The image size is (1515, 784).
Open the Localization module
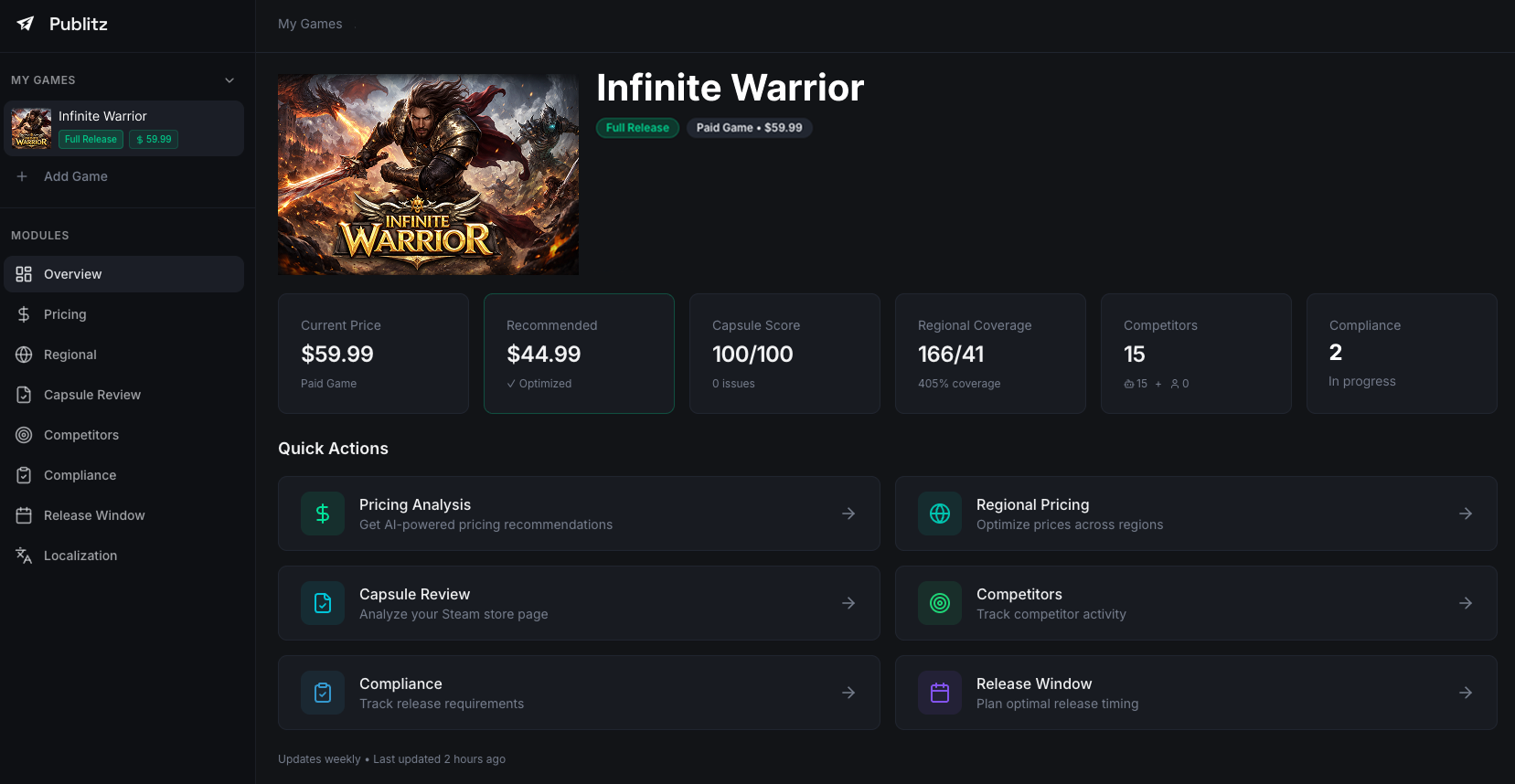pyautogui.click(x=123, y=556)
